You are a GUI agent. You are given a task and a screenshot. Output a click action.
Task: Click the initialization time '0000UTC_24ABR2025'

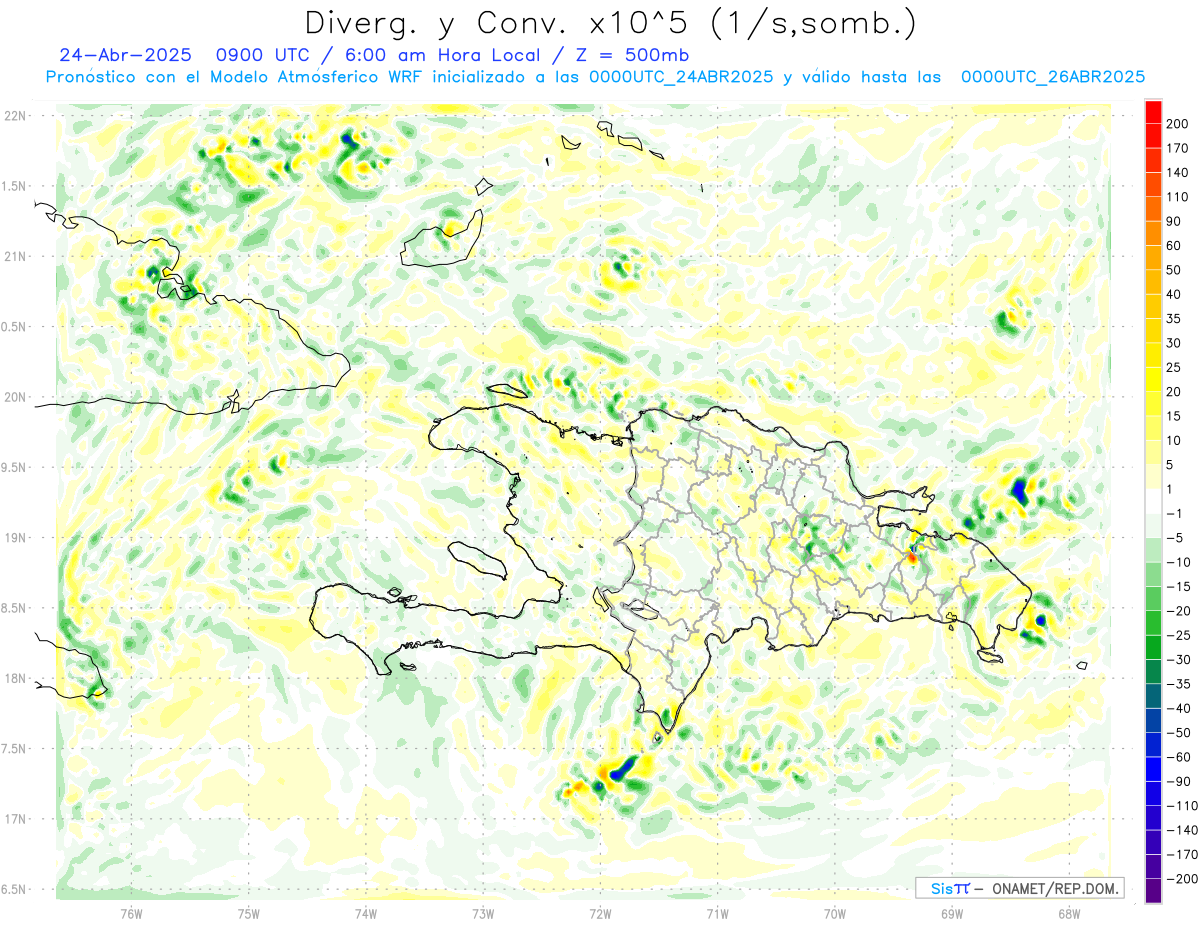(x=680, y=77)
